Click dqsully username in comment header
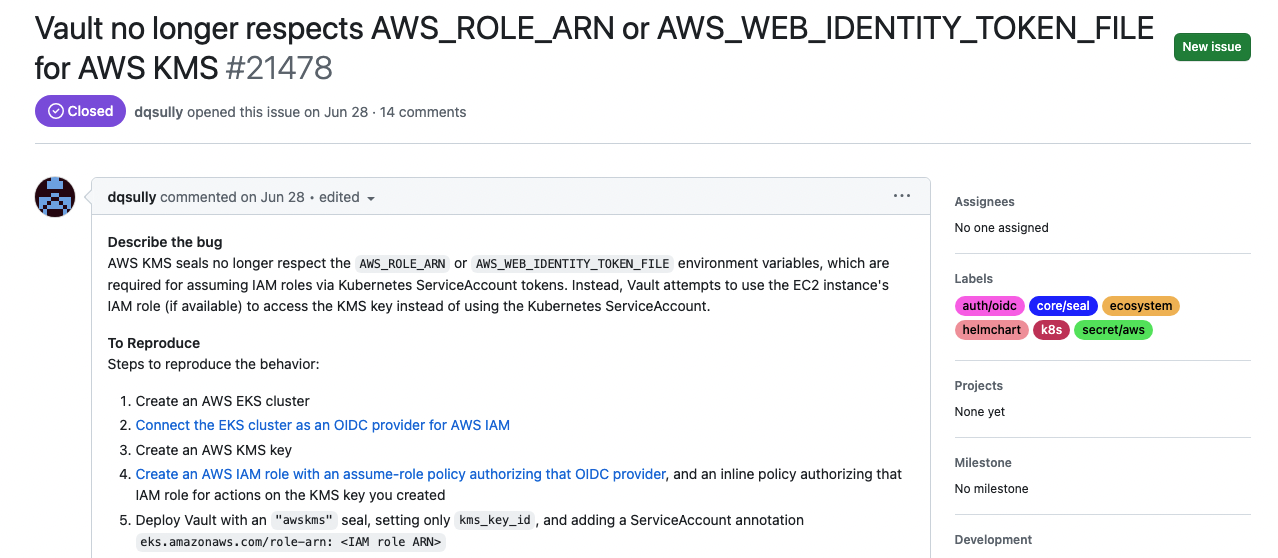 tap(132, 197)
